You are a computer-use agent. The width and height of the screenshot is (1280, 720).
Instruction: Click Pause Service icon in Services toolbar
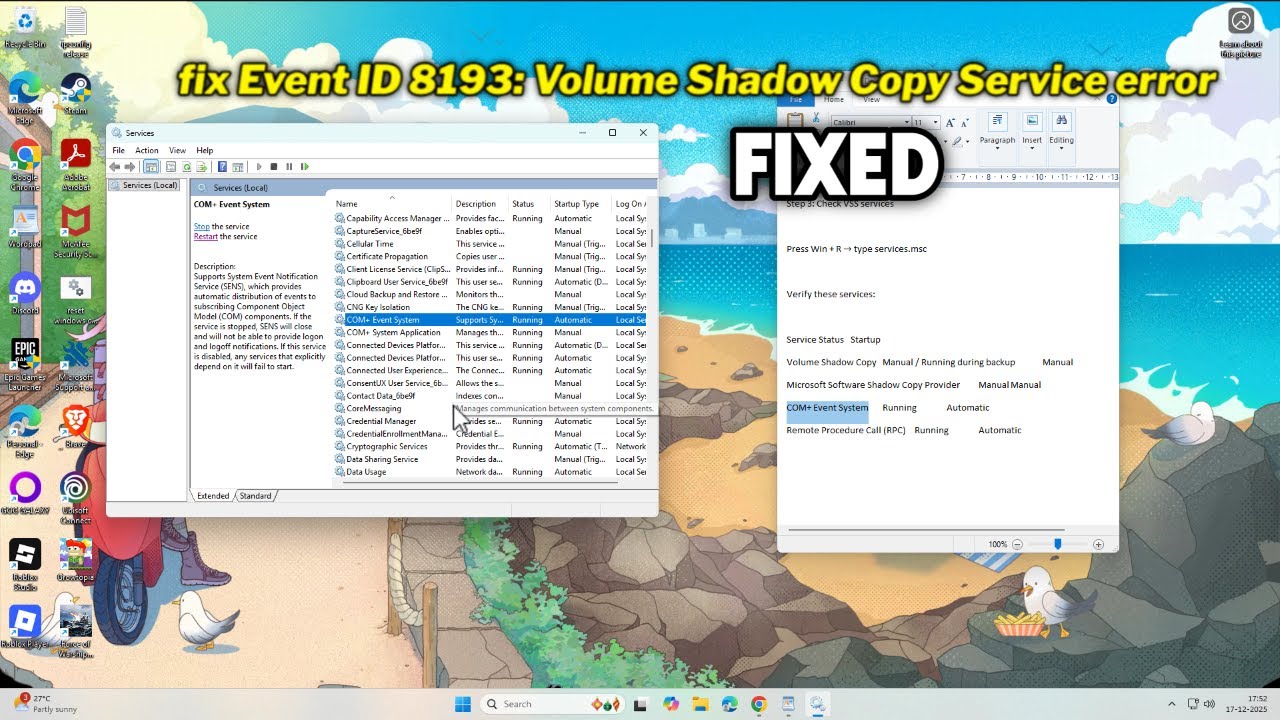(289, 167)
